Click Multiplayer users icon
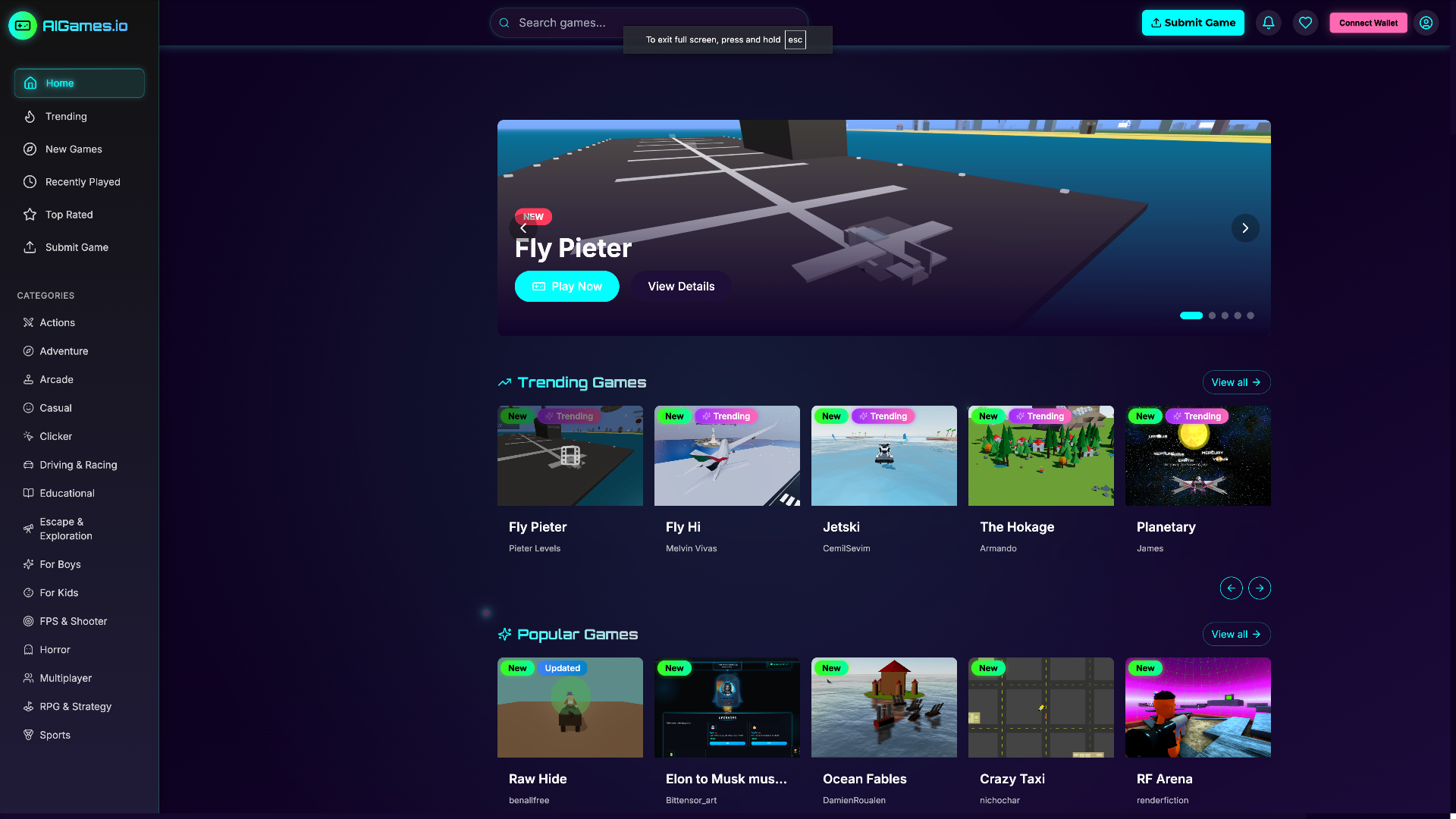The height and width of the screenshot is (819, 1456). [x=28, y=677]
